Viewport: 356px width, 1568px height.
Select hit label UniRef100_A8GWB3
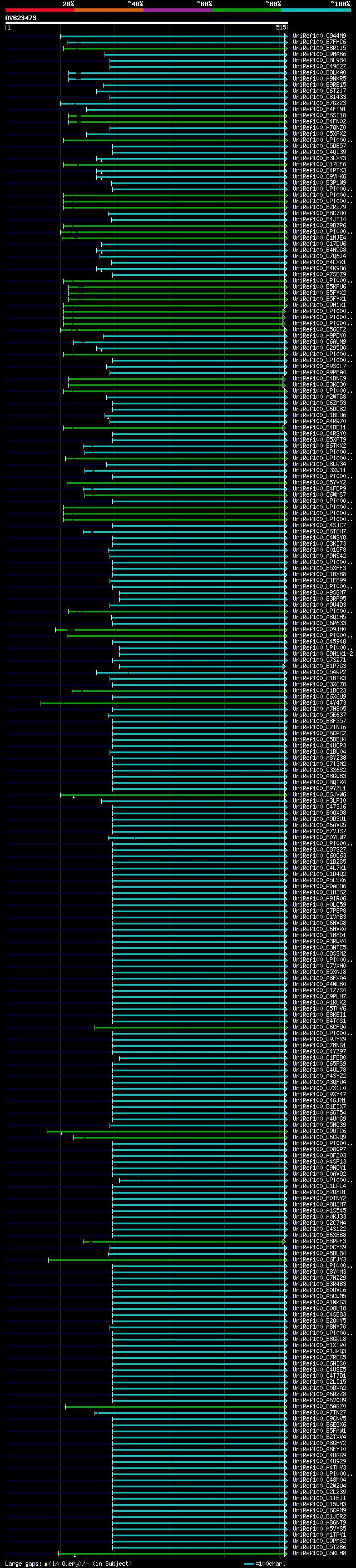[x=319, y=776]
